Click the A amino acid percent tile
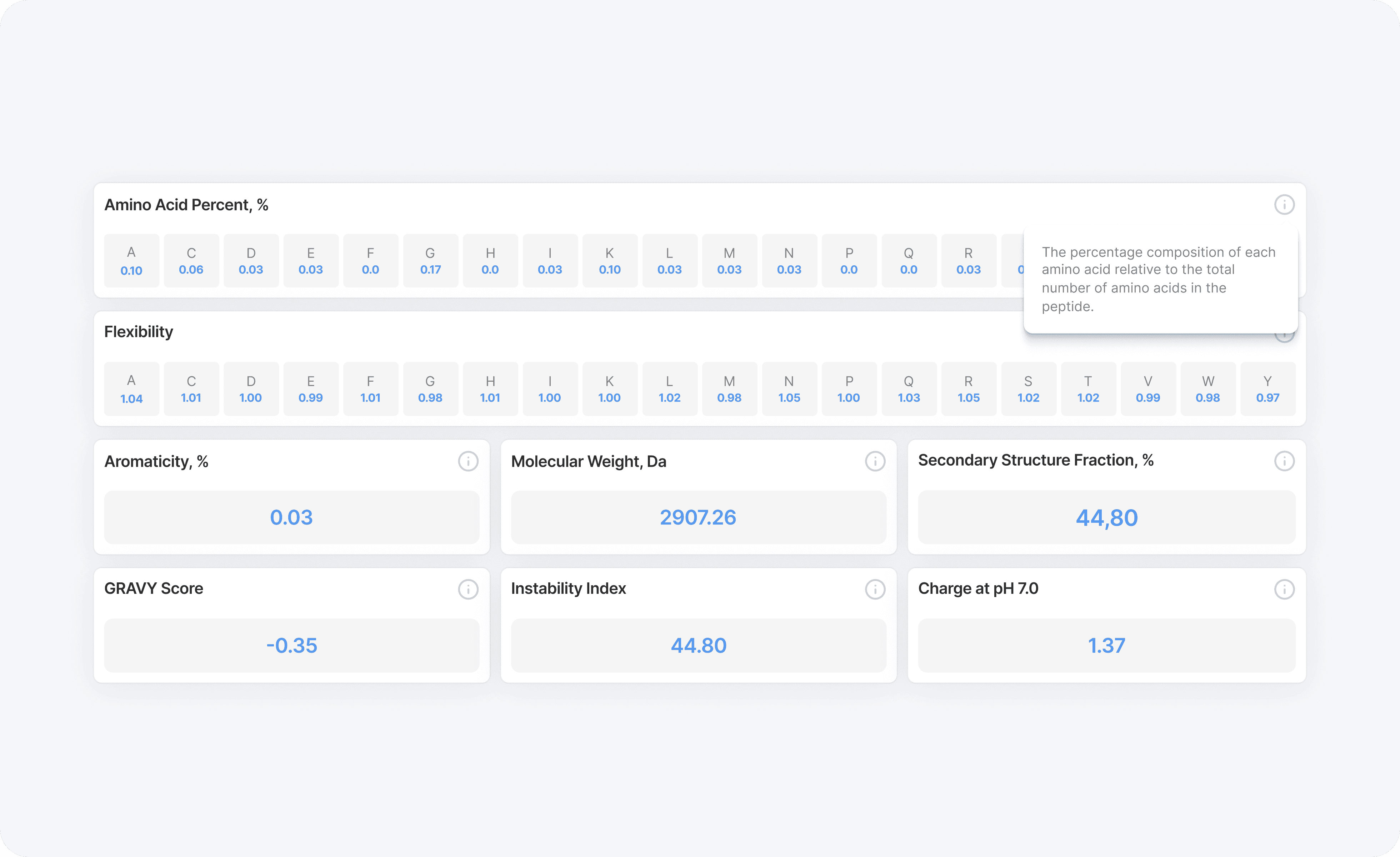This screenshot has width=1400, height=857. tap(131, 261)
